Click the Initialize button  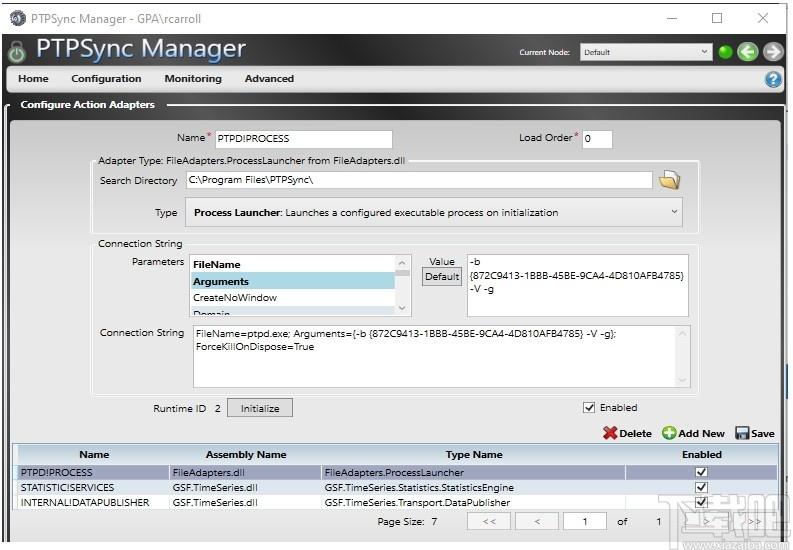pyautogui.click(x=259, y=408)
